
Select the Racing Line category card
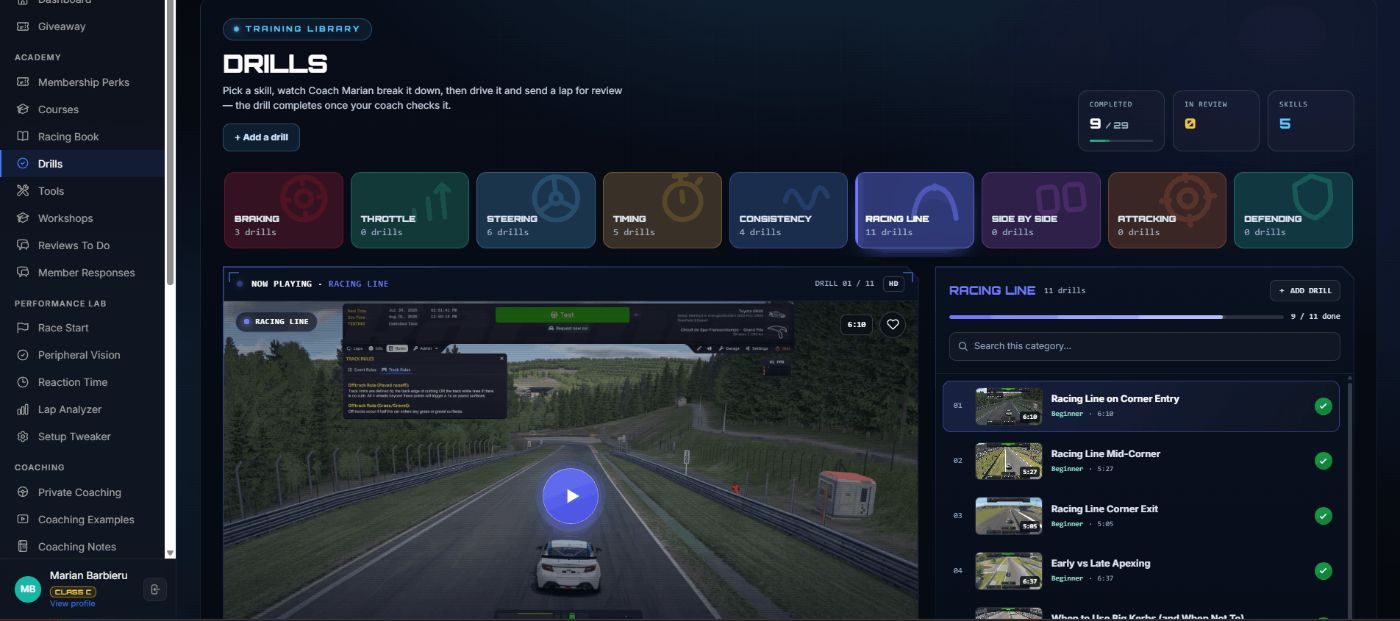coord(915,210)
